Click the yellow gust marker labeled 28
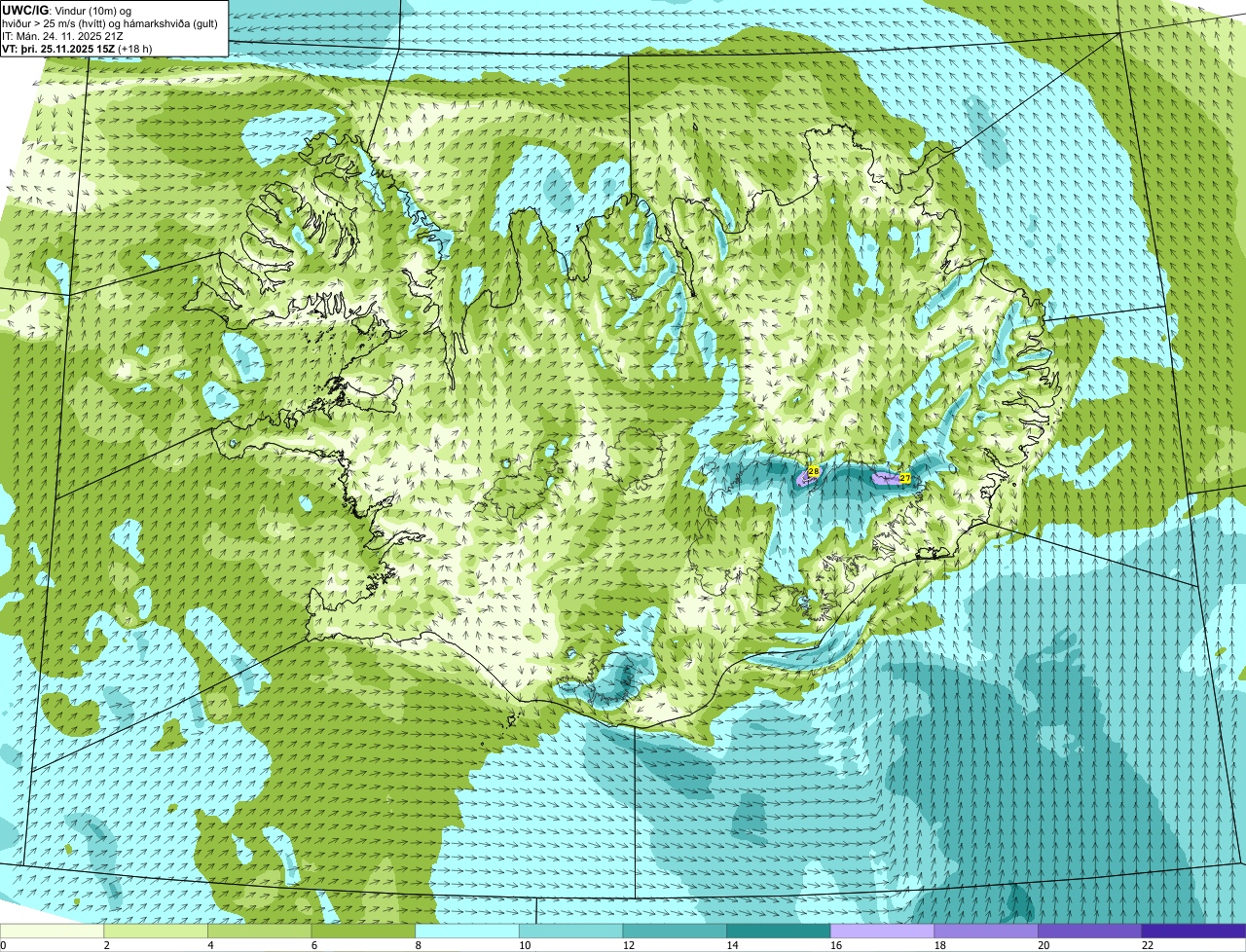1246x952 pixels. point(814,471)
